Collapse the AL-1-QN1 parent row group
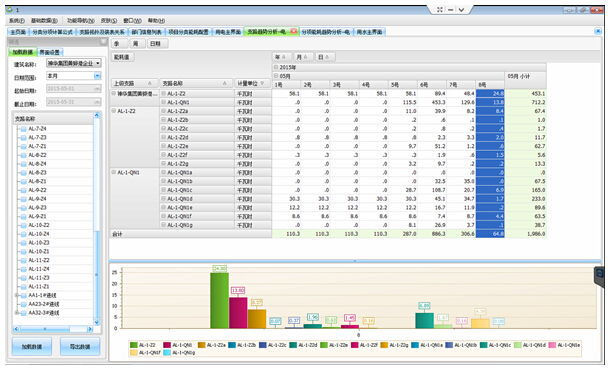This screenshot has width=611, height=371. pyautogui.click(x=114, y=172)
